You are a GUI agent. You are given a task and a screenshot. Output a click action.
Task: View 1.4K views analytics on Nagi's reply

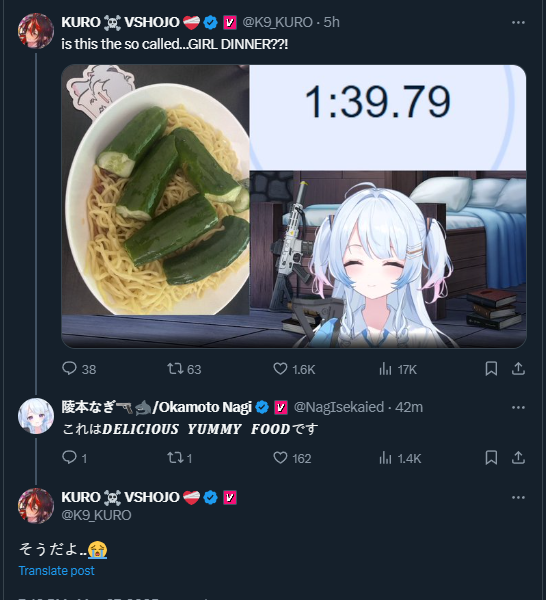coord(385,458)
